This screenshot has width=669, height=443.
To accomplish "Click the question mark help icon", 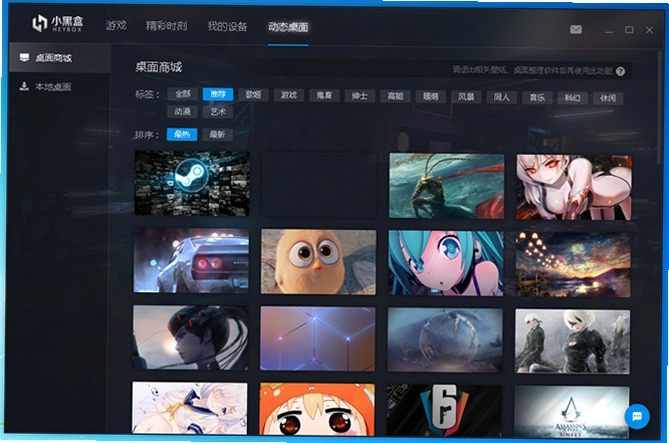I will click(x=621, y=71).
